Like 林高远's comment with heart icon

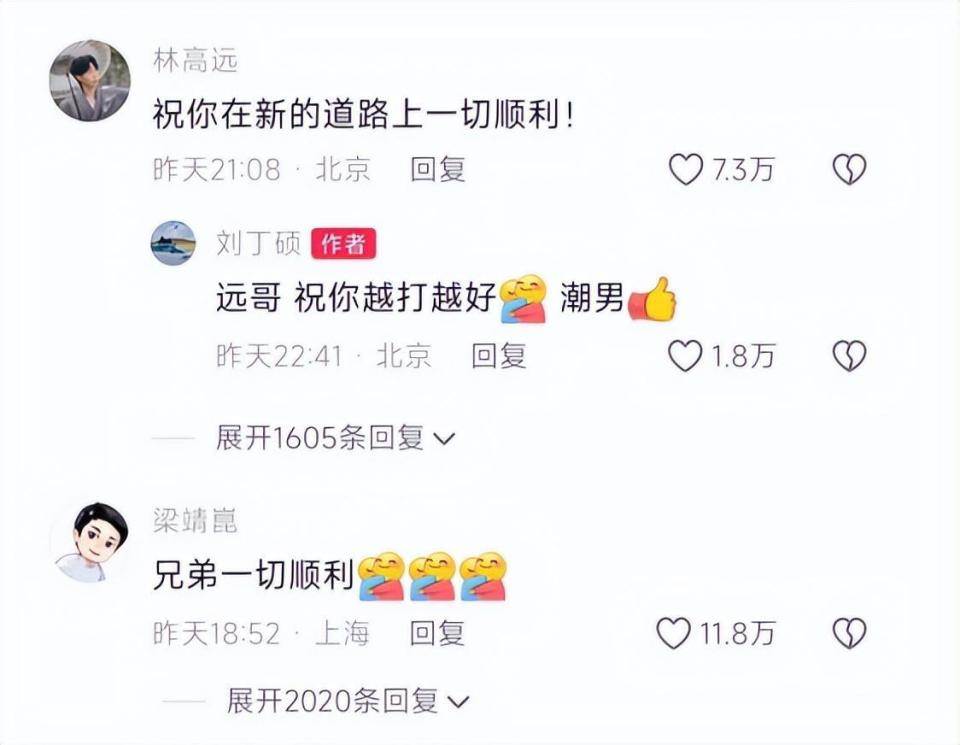pyautogui.click(x=685, y=169)
